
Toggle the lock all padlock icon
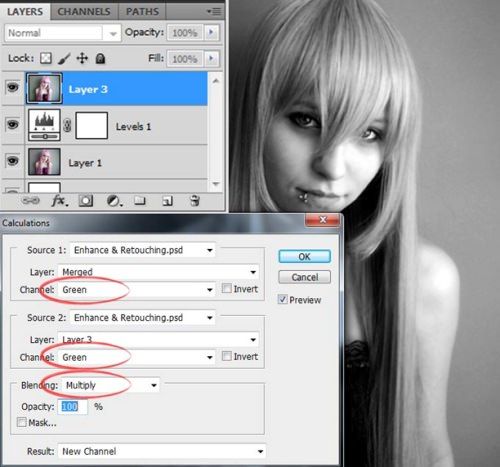100,58
